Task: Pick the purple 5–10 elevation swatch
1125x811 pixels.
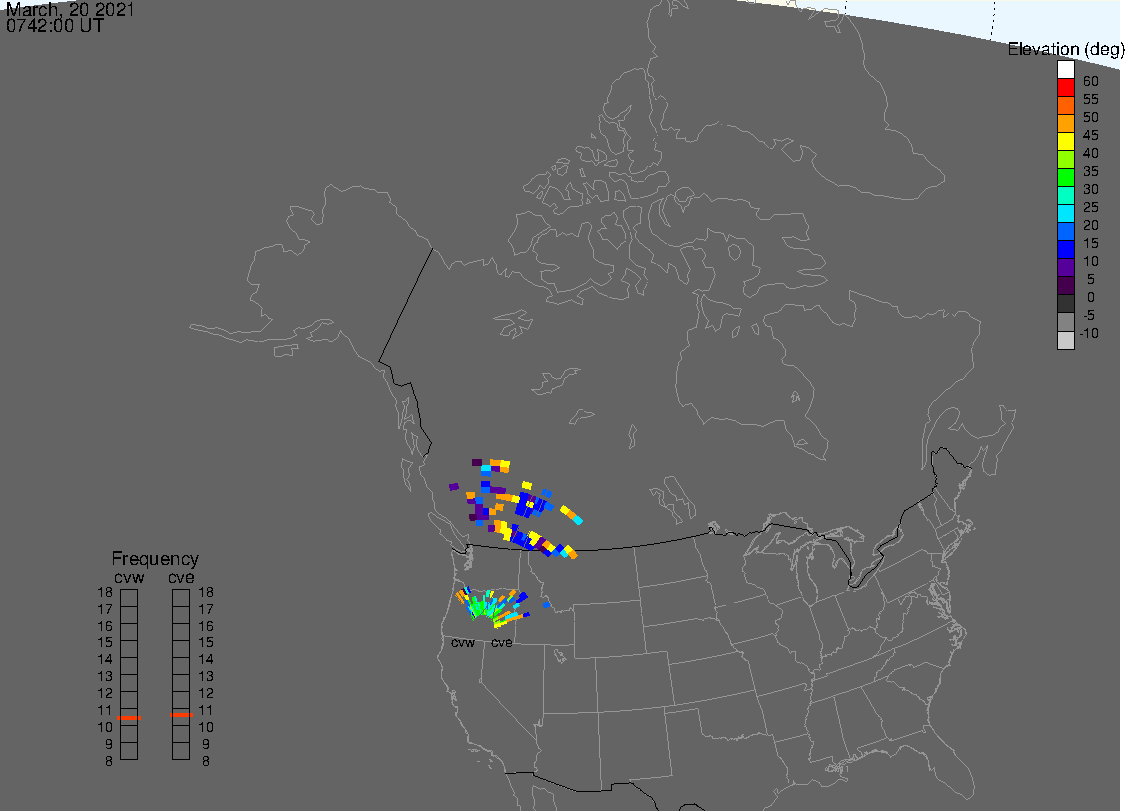Action: (1065, 268)
